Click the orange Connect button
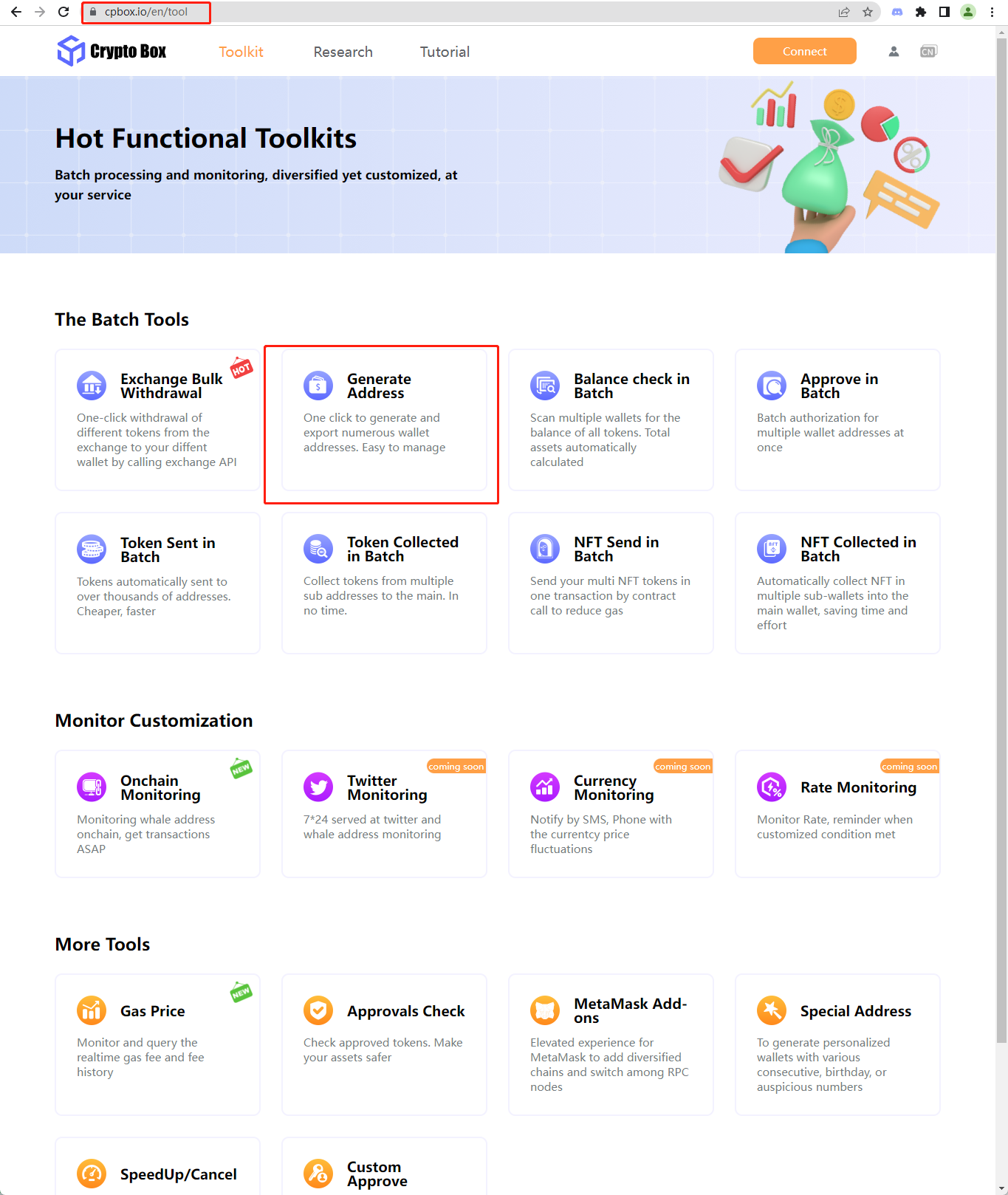Viewport: 1008px width, 1195px height. pyautogui.click(x=805, y=51)
